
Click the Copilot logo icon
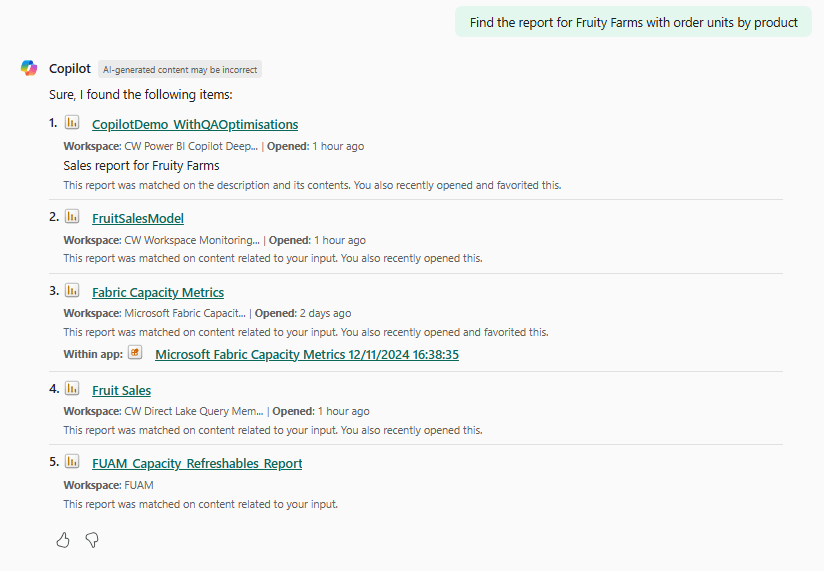click(29, 68)
